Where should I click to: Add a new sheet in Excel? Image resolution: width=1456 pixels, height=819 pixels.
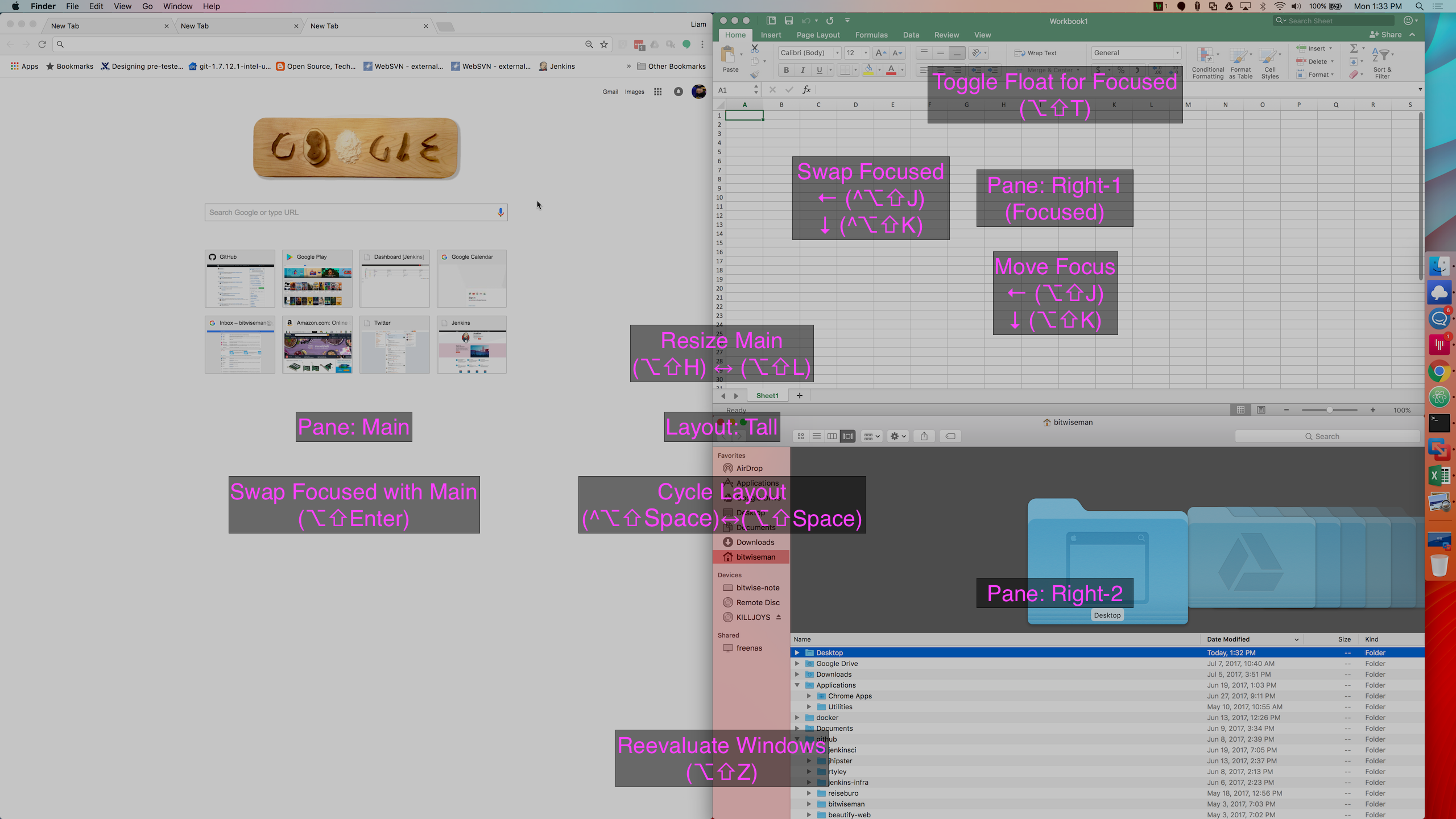click(799, 395)
